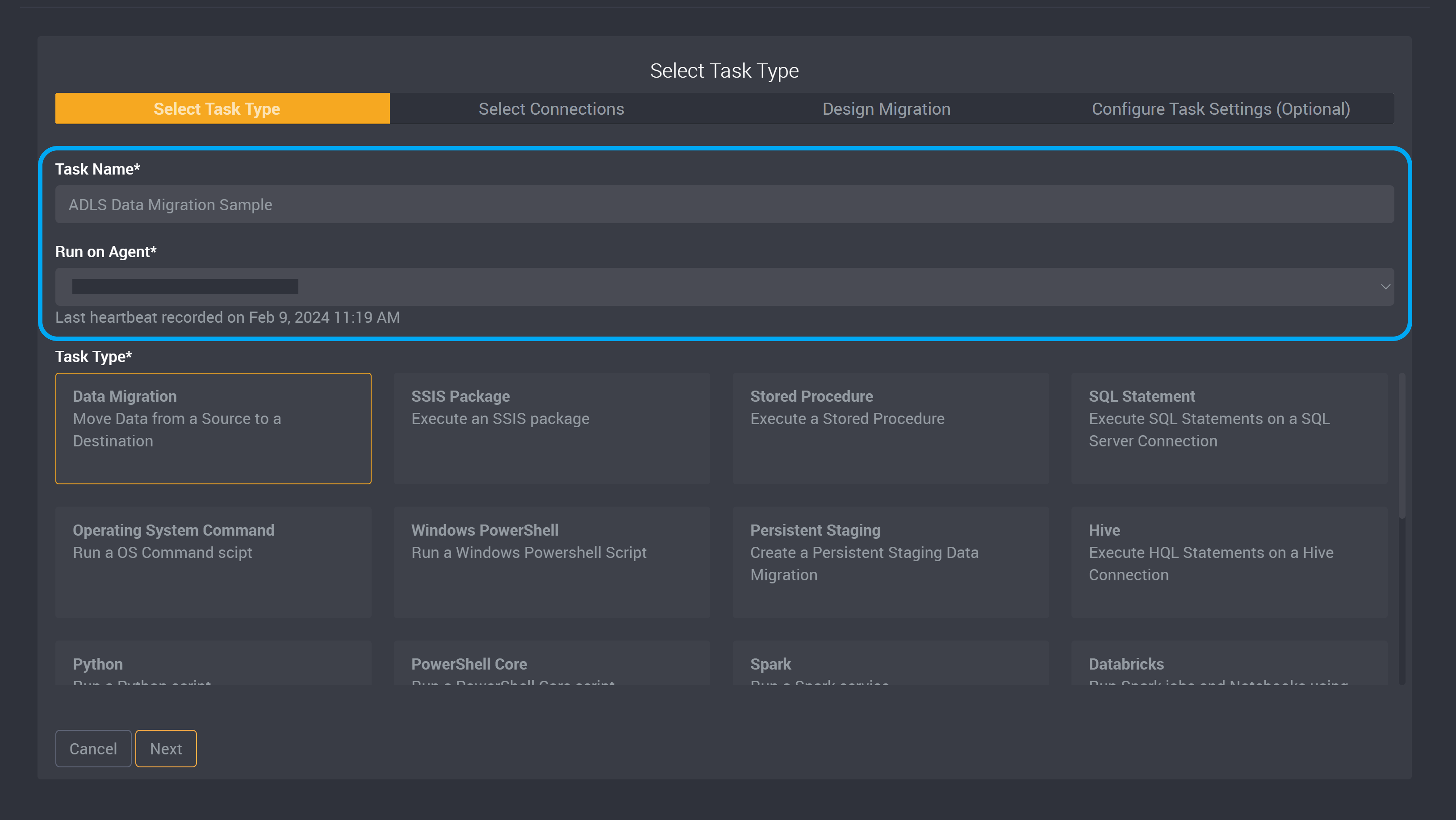Select the Operating System Command task type icon
1456x820 pixels.
[x=213, y=562]
